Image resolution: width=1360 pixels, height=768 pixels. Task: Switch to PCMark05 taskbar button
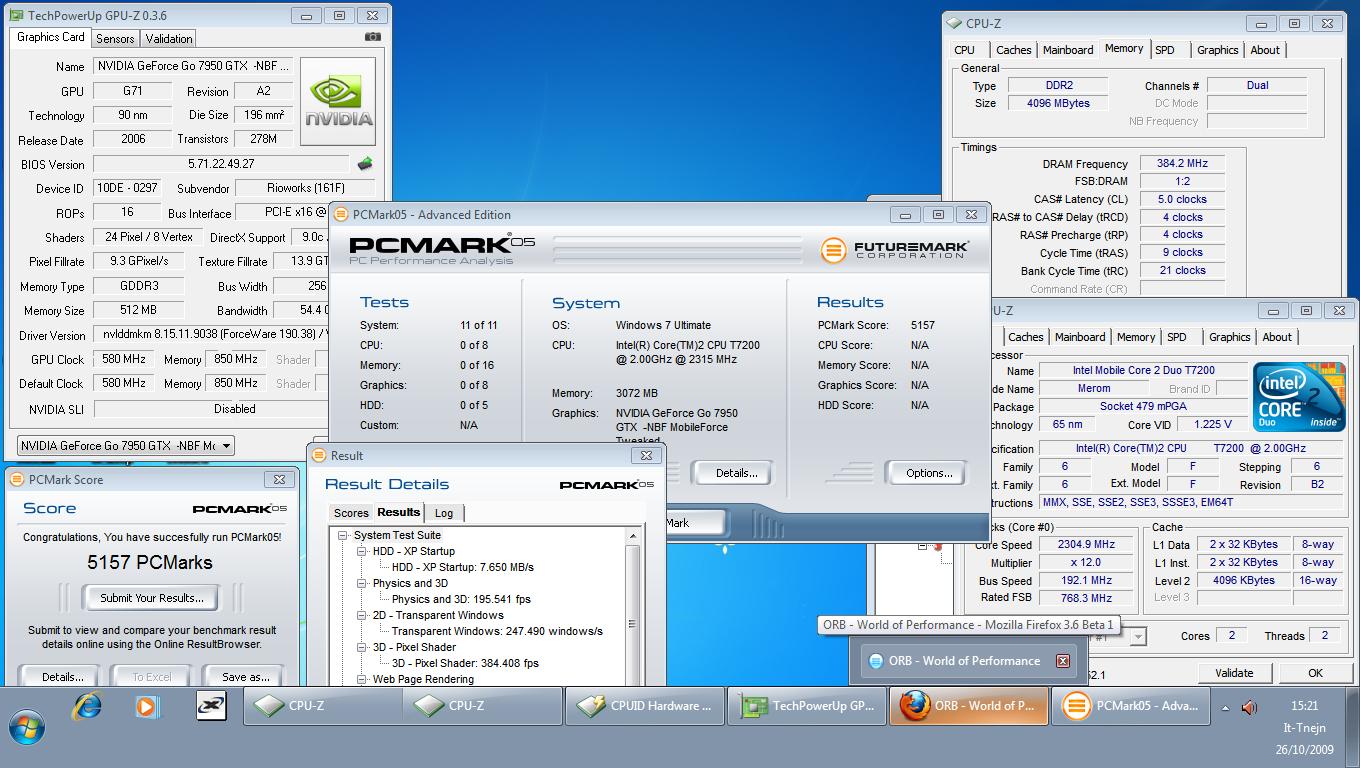[1131, 706]
